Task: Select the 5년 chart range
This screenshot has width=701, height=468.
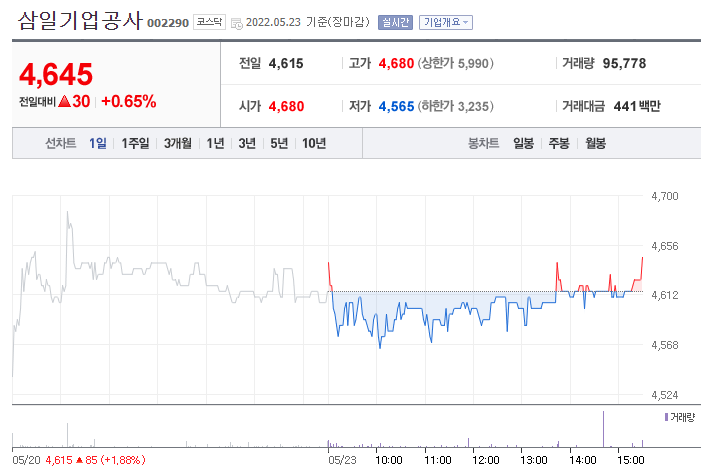Action: [x=279, y=143]
